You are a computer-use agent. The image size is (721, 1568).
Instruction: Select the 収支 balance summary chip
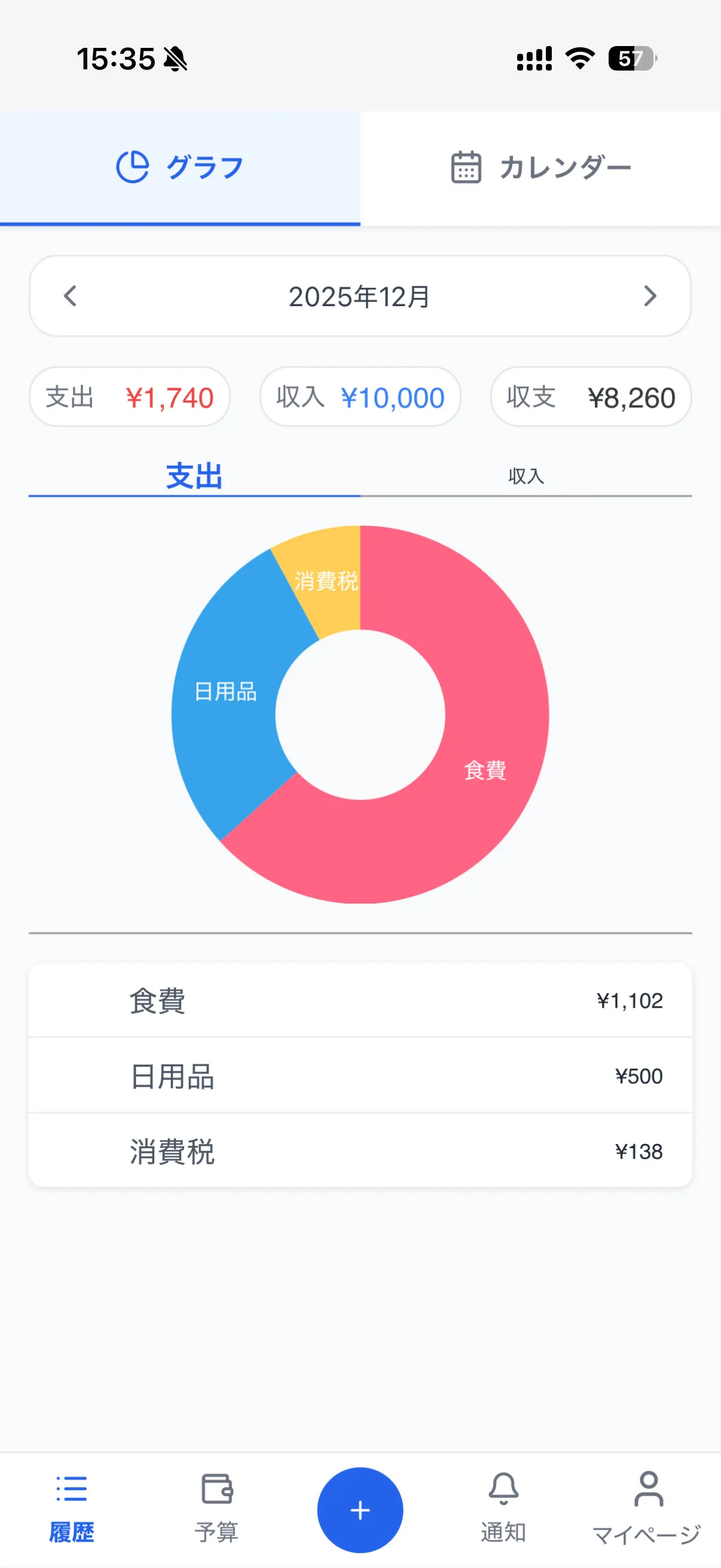(591, 396)
